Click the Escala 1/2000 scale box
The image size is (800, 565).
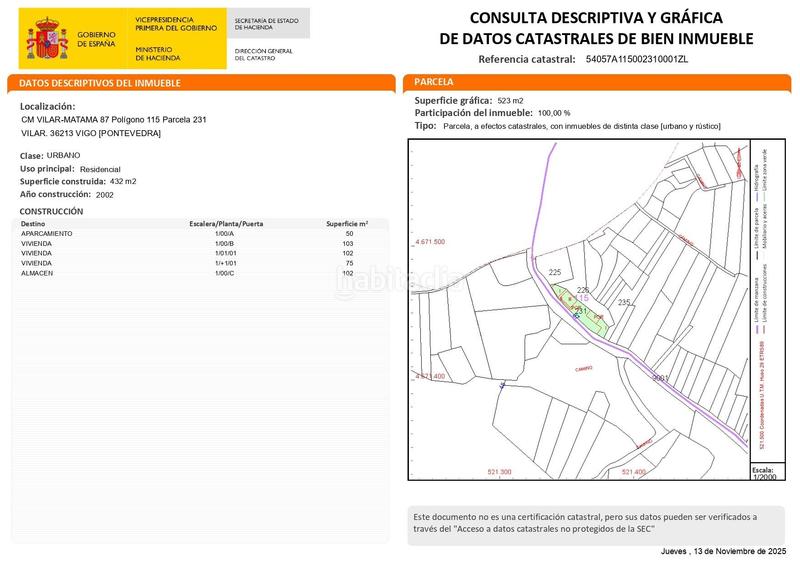[x=764, y=473]
